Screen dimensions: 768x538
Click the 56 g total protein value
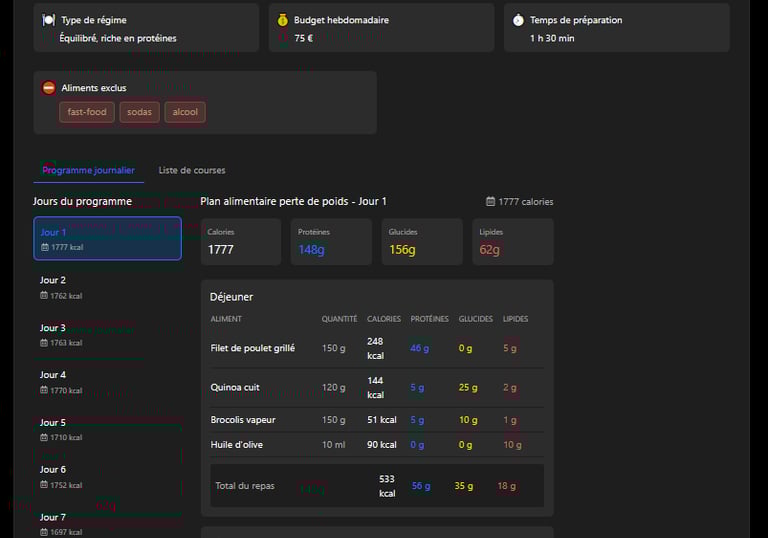click(x=421, y=486)
